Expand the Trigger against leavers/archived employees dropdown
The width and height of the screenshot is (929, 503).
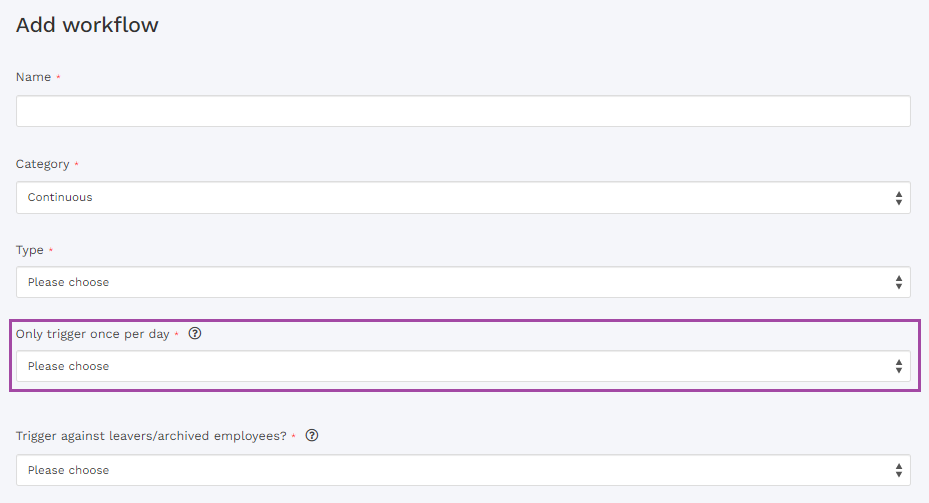coord(462,470)
